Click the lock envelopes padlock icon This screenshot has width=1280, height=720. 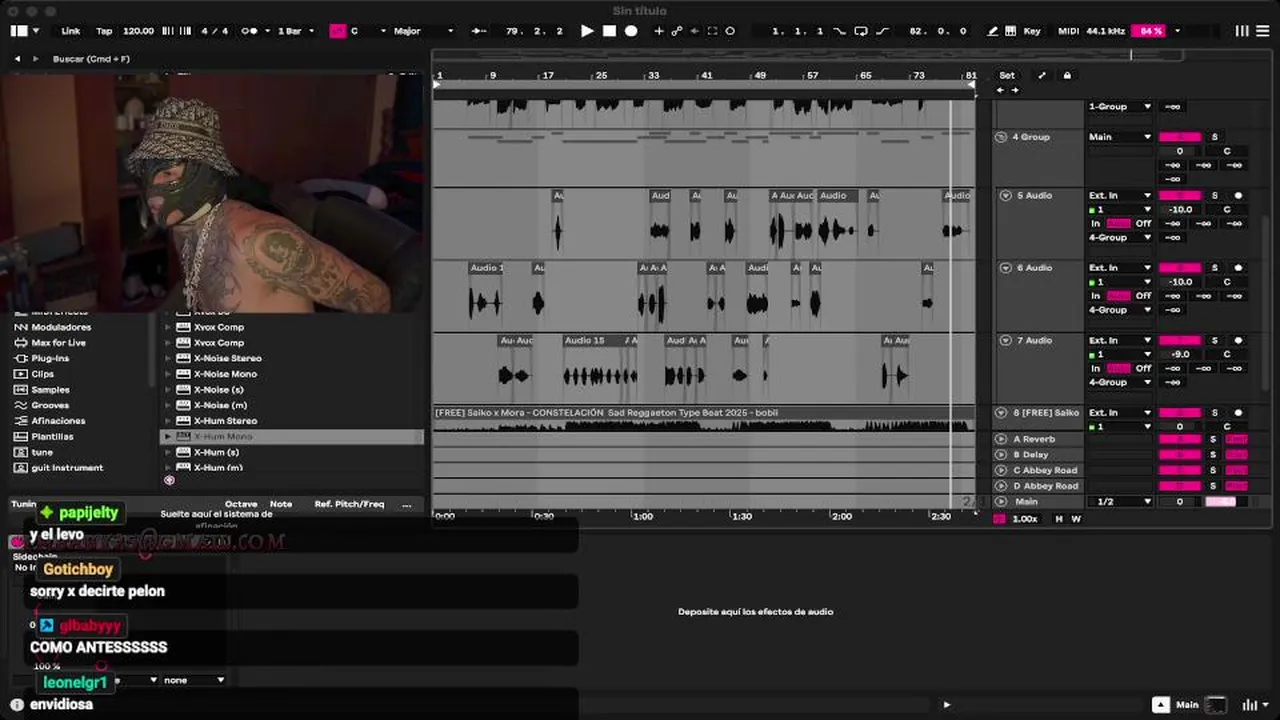[1067, 75]
